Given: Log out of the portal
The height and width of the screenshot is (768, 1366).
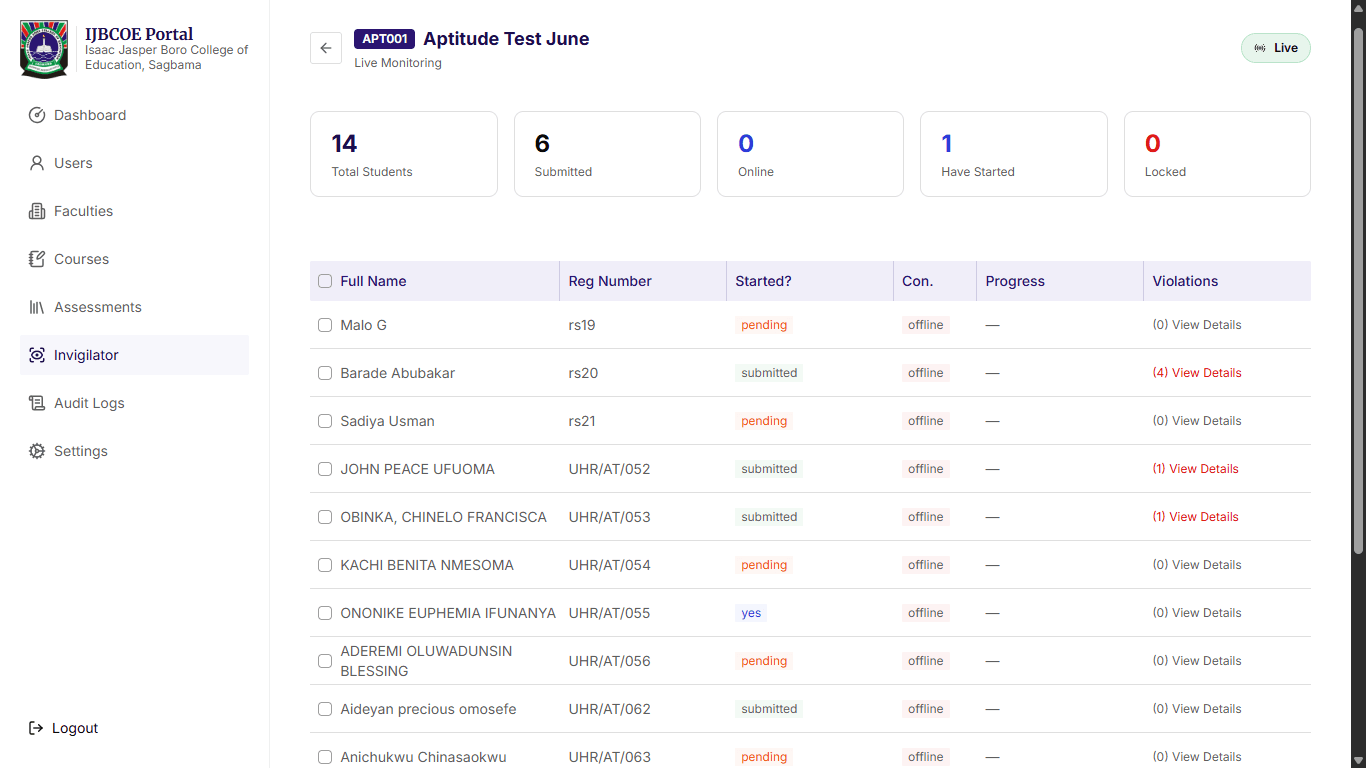Looking at the screenshot, I should tap(64, 728).
